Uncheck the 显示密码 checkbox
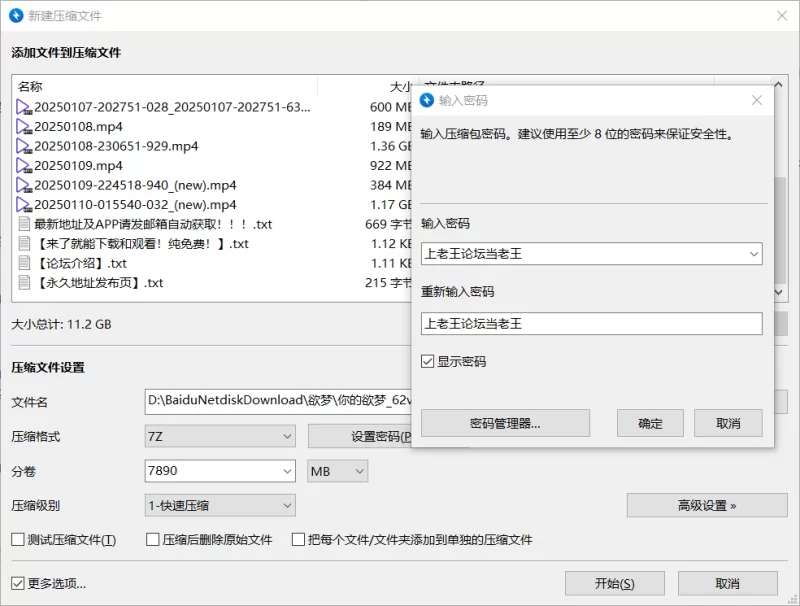The height and width of the screenshot is (606, 800). [428, 362]
